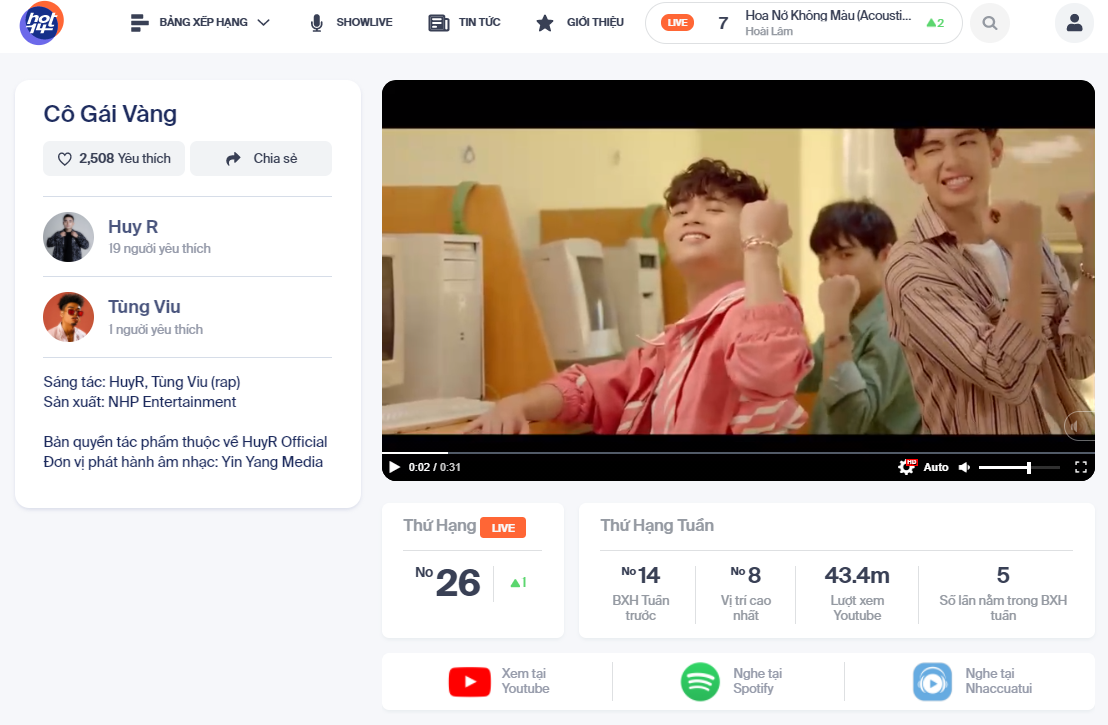Click the Chia sẻ share button

click(x=260, y=158)
